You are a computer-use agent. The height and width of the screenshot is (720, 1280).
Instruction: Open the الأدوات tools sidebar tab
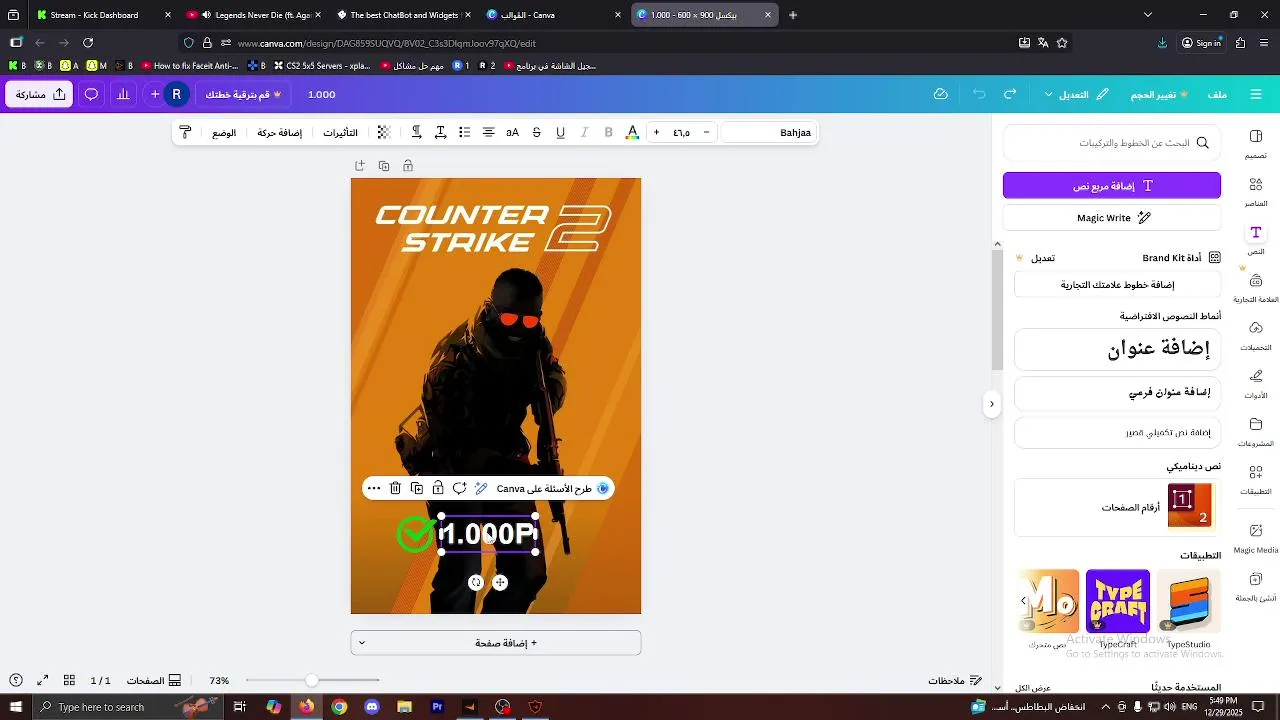(x=1256, y=383)
